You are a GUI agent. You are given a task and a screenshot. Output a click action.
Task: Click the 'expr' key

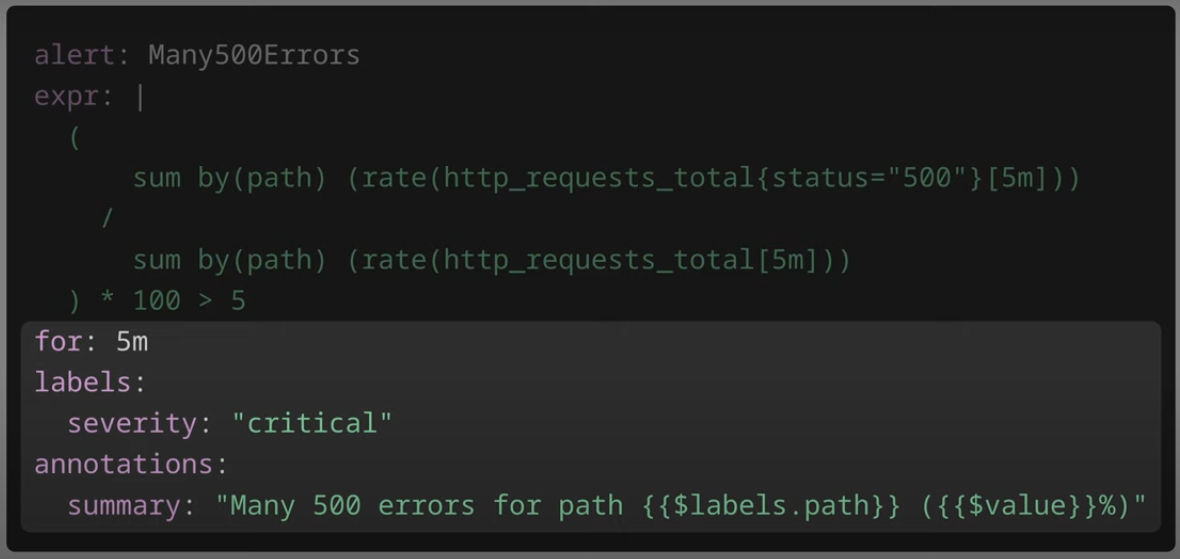click(65, 97)
